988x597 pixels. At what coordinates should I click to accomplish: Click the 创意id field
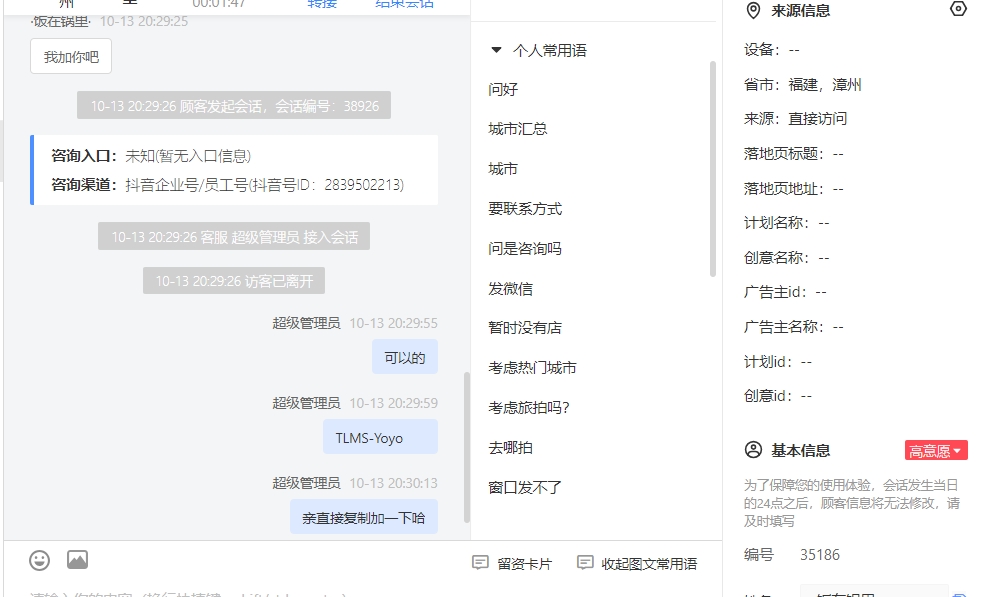tap(778, 396)
